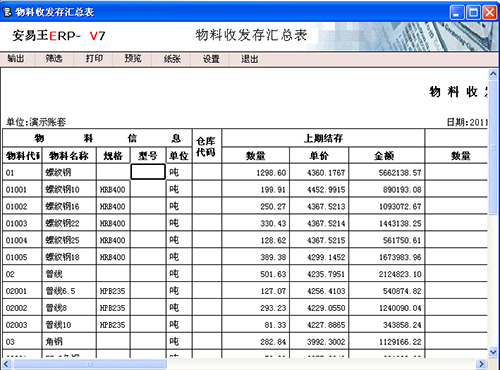Viewport: 500px width, 370px height.
Task: Select material code cell 01001
Action: click(x=22, y=190)
